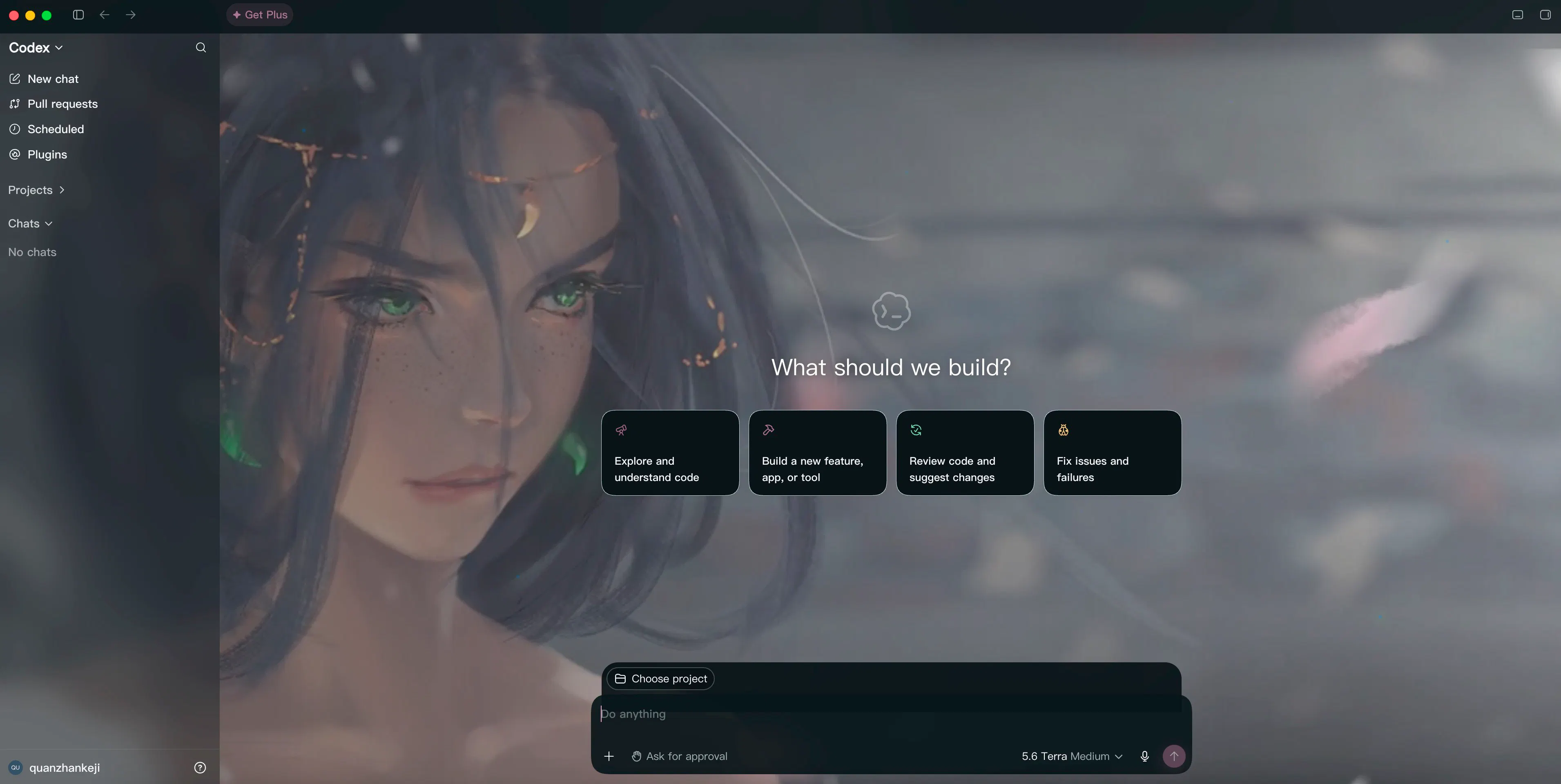Click the microphone dictation icon

click(1144, 756)
